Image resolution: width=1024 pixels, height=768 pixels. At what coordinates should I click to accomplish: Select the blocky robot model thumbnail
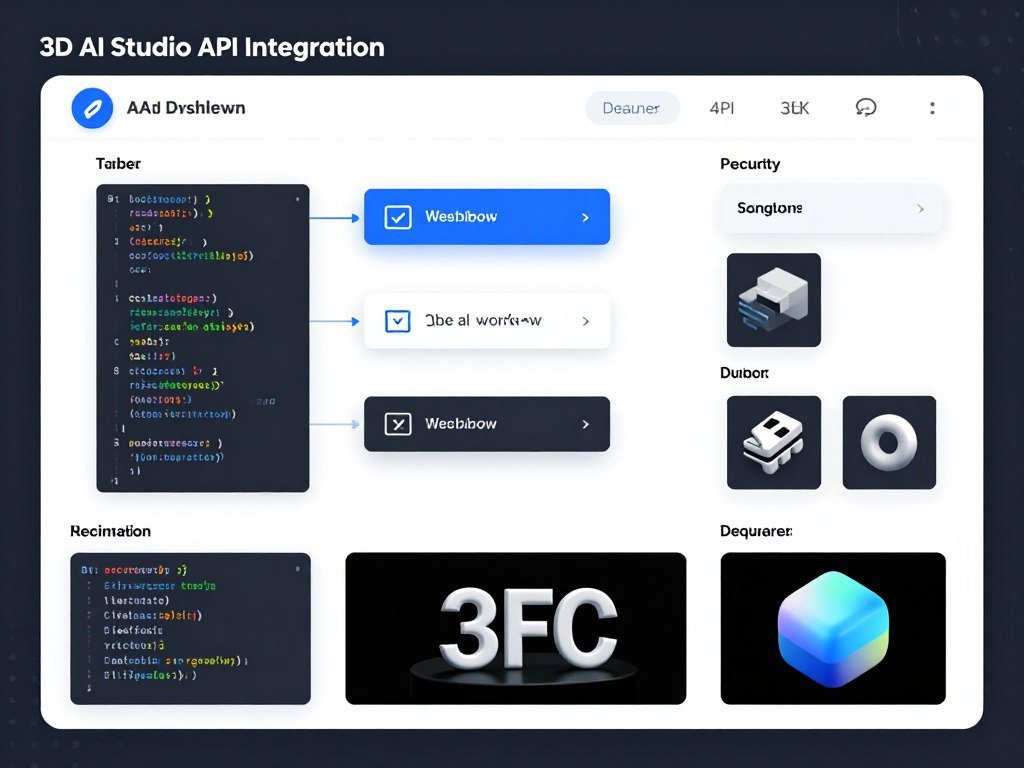click(773, 443)
